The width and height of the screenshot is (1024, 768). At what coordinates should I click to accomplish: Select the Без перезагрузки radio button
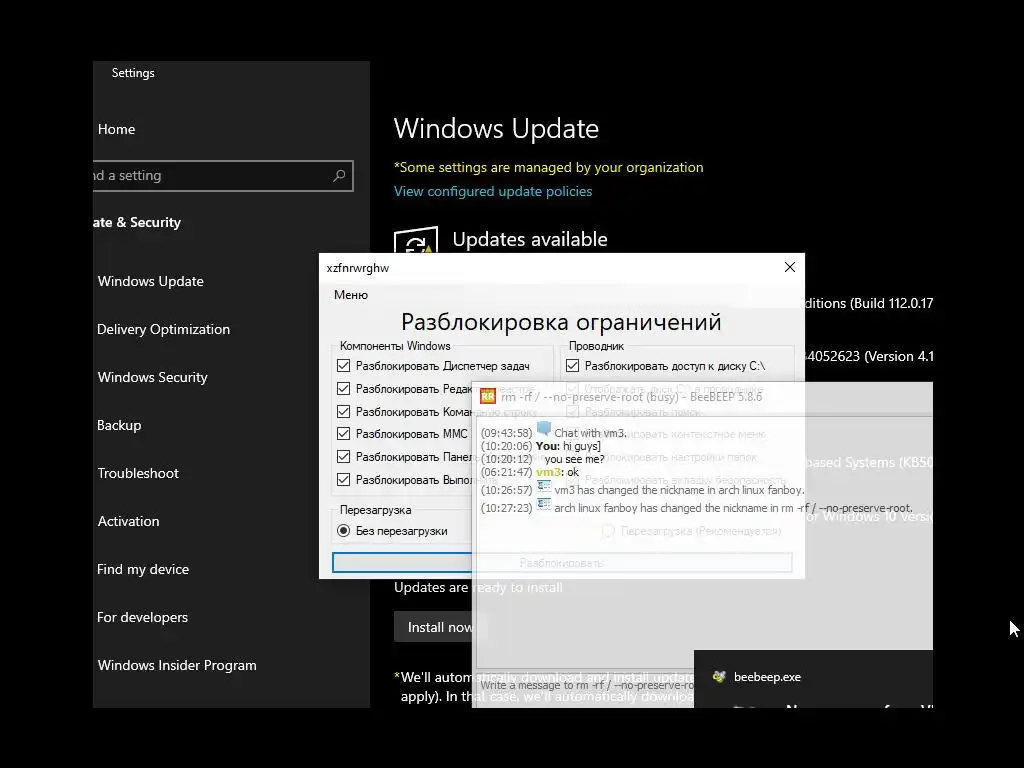coord(344,531)
